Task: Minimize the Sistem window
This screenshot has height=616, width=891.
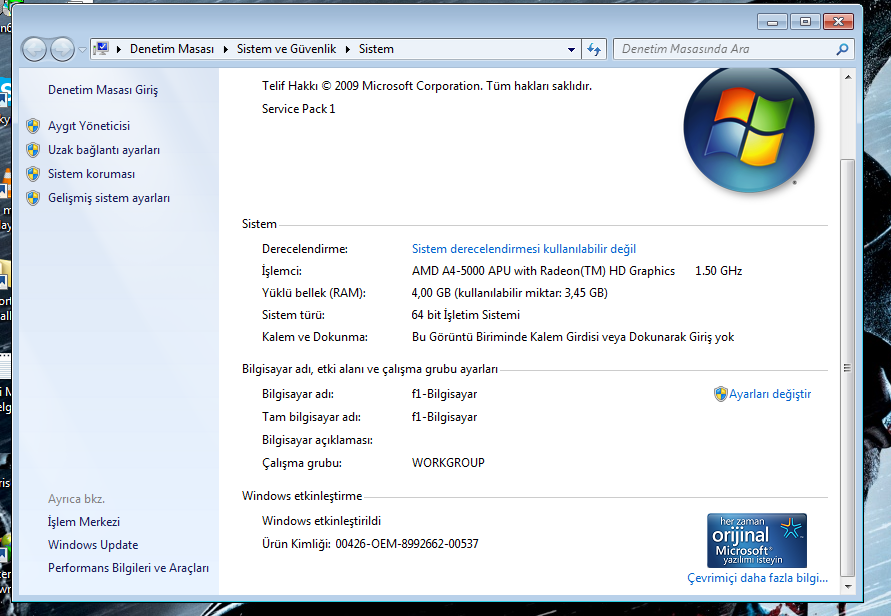Action: (772, 22)
